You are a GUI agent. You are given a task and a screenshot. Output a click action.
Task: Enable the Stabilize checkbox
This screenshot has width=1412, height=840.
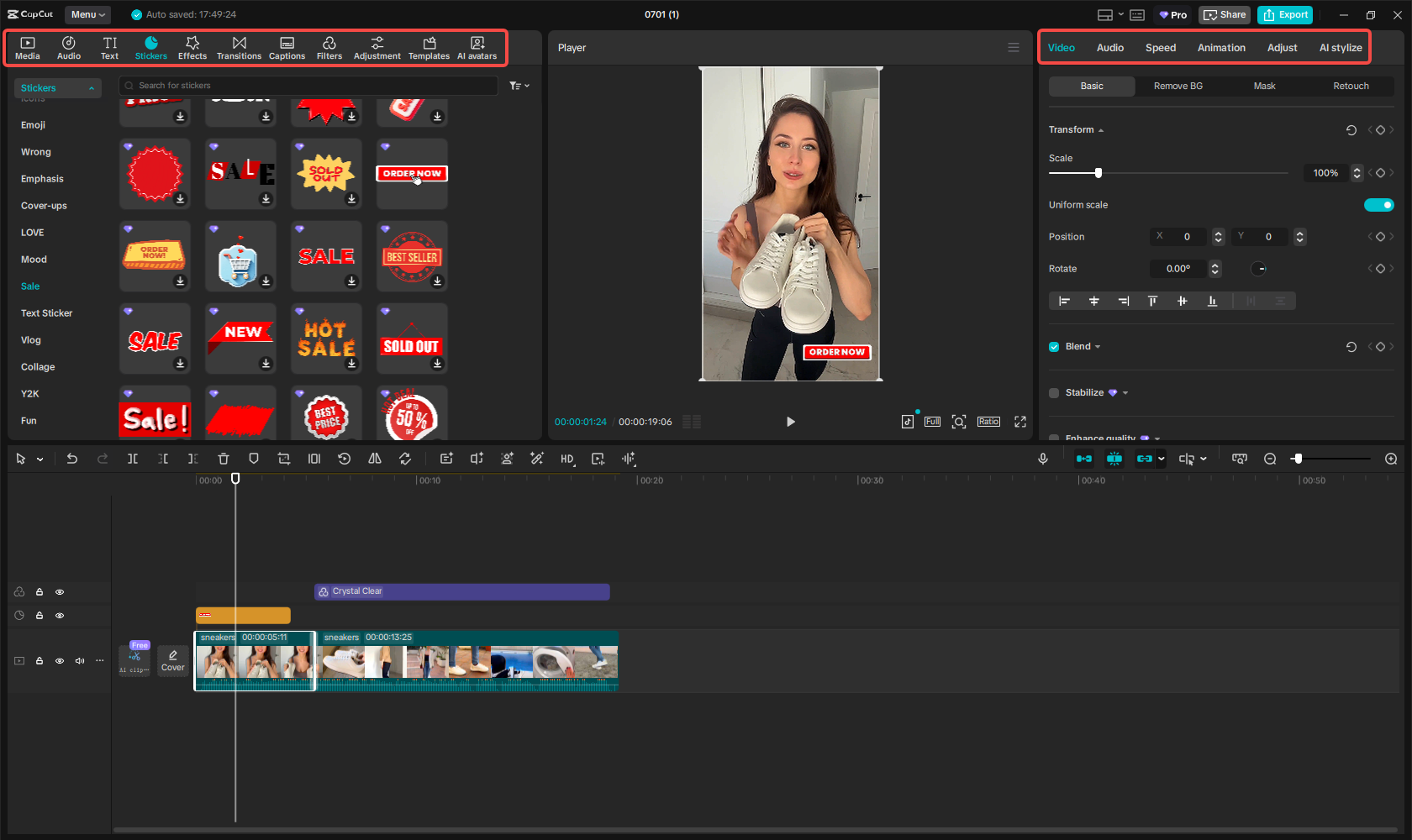tap(1054, 393)
